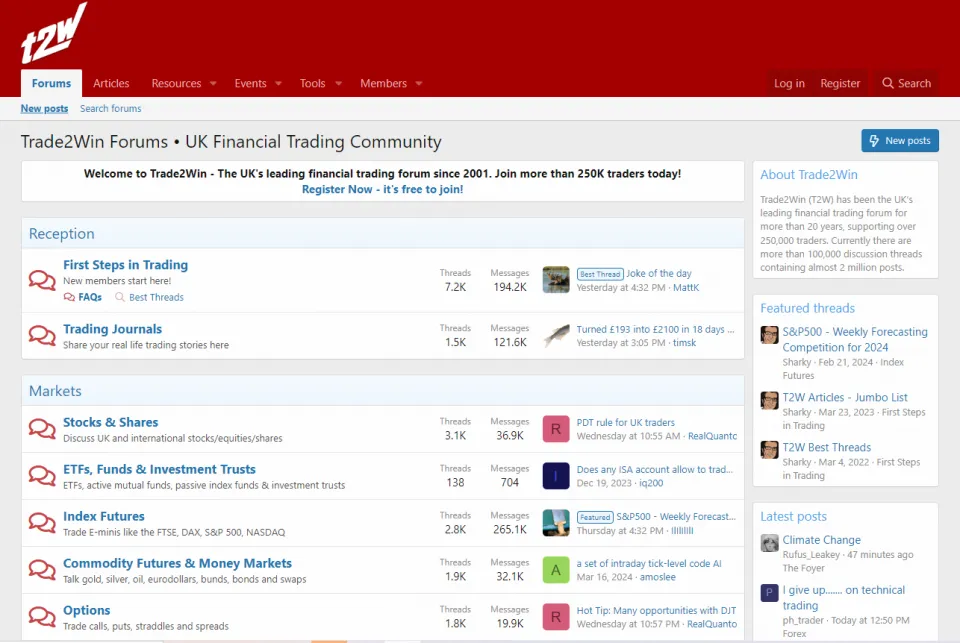This screenshot has height=643, width=960.
Task: Click the Trading Journals forum icon
Action: coord(41,337)
